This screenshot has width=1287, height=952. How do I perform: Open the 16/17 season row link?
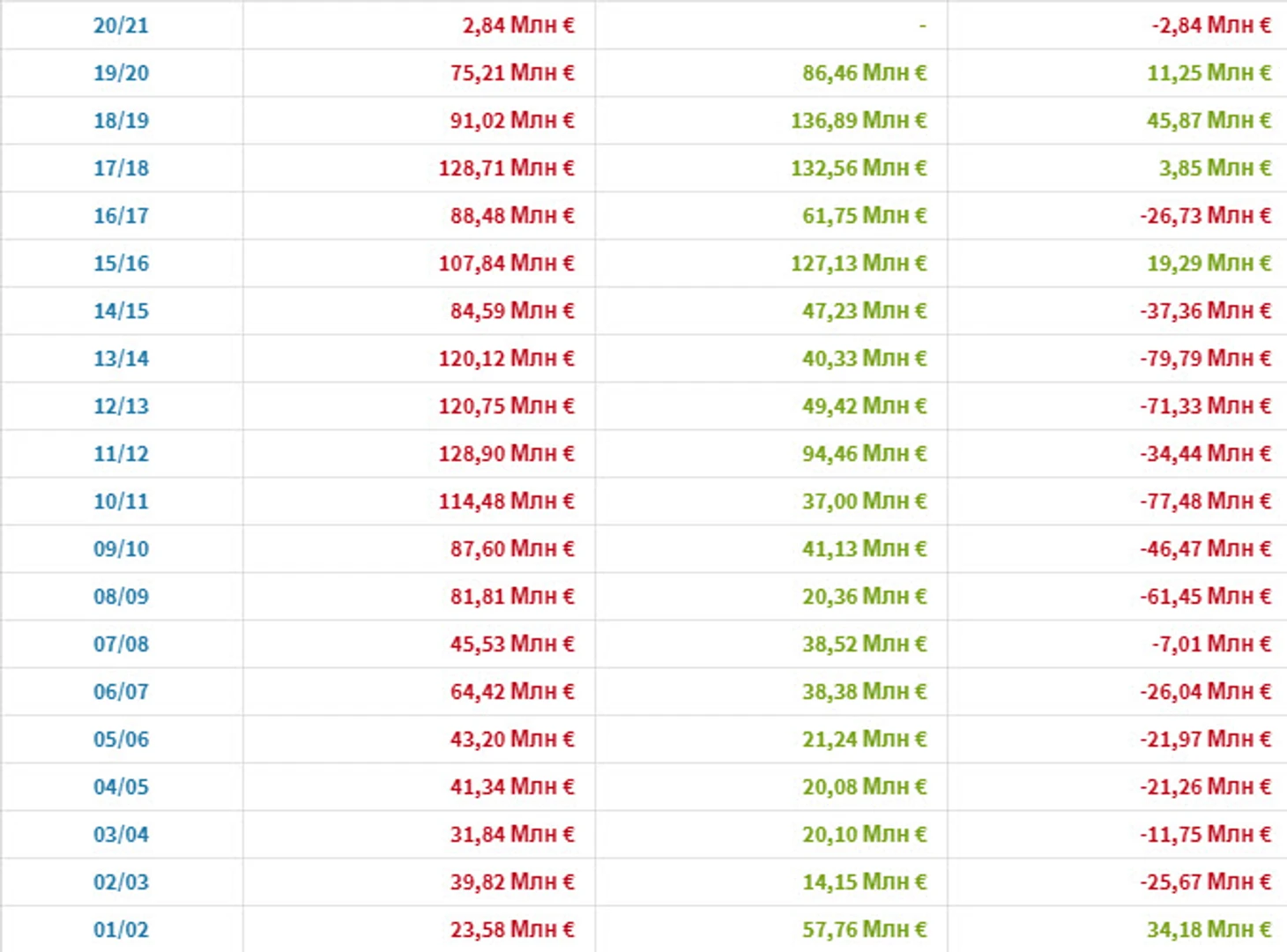pos(121,216)
